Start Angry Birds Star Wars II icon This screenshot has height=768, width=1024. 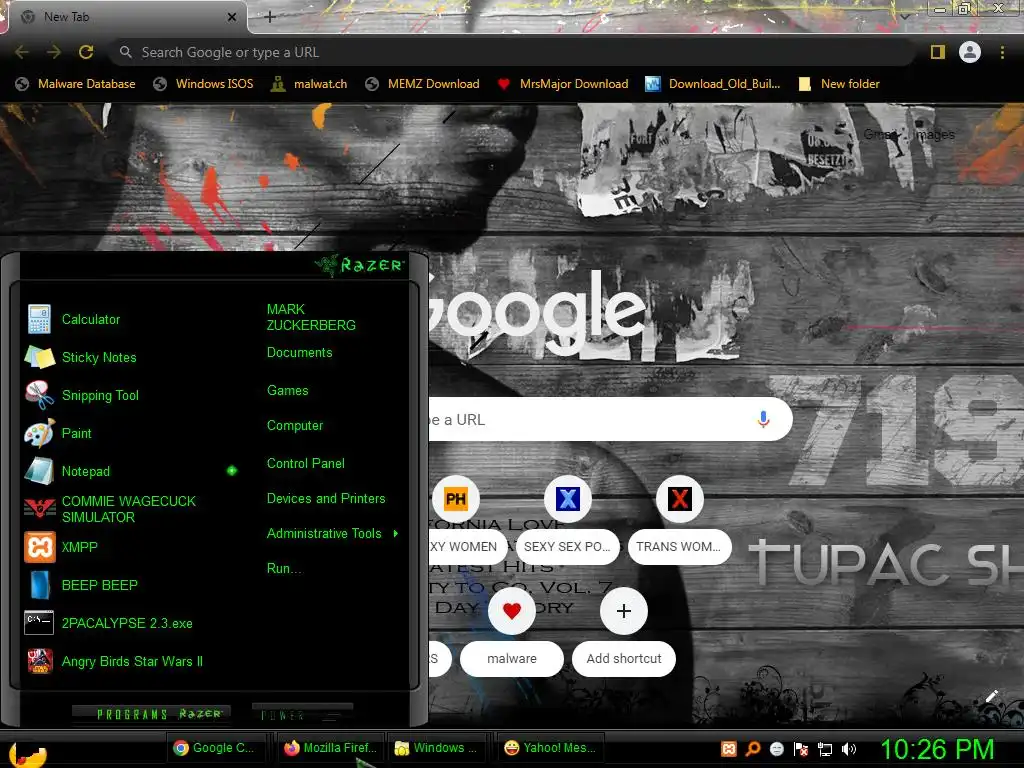pyautogui.click(x=39, y=661)
